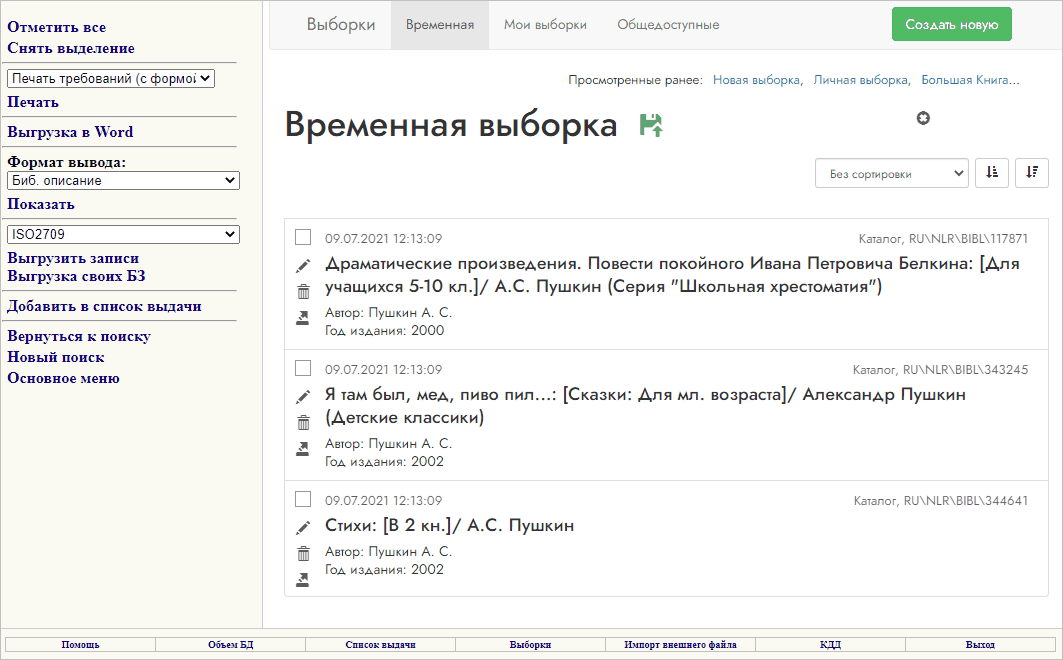Open Помощь in the bottom menu

81,644
